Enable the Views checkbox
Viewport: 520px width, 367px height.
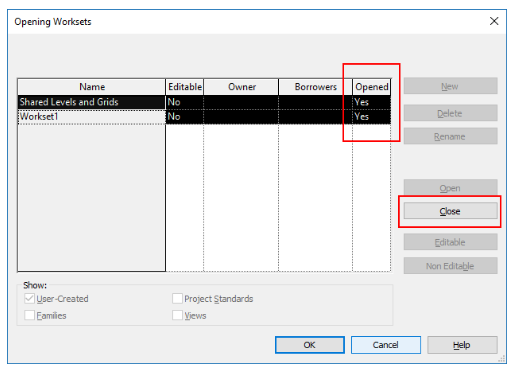pos(177,315)
